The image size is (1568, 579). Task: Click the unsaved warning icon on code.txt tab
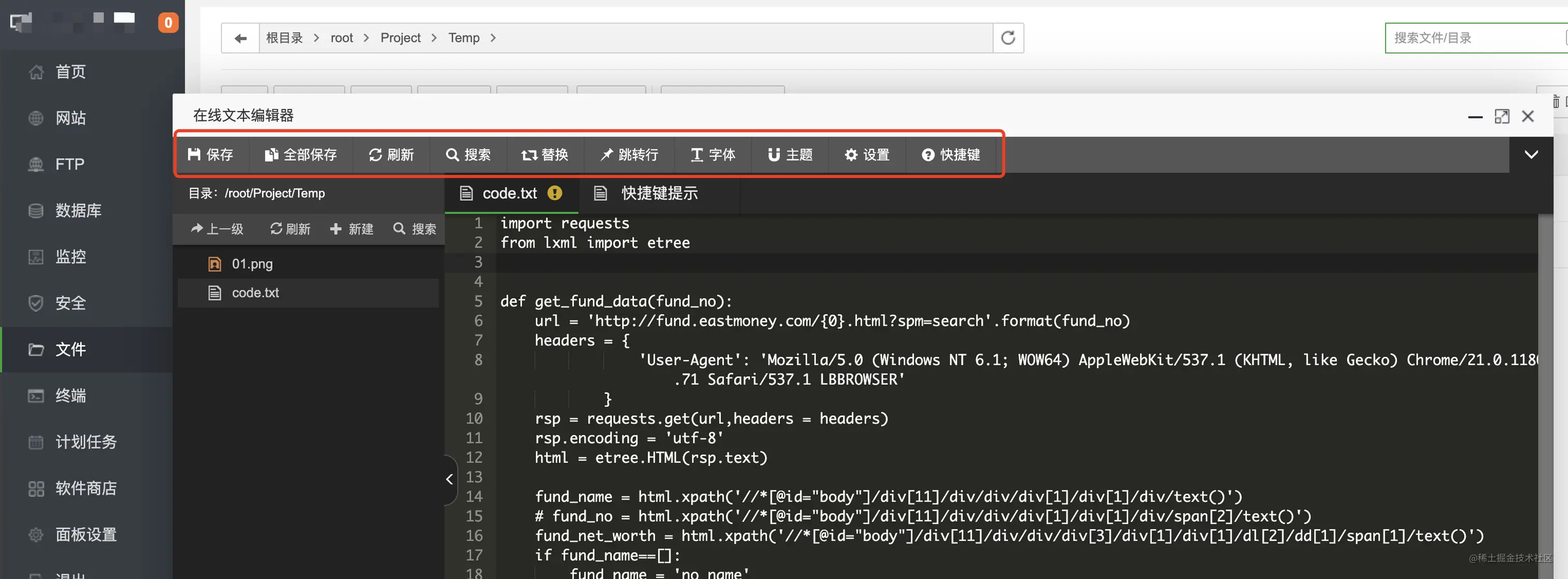point(554,193)
